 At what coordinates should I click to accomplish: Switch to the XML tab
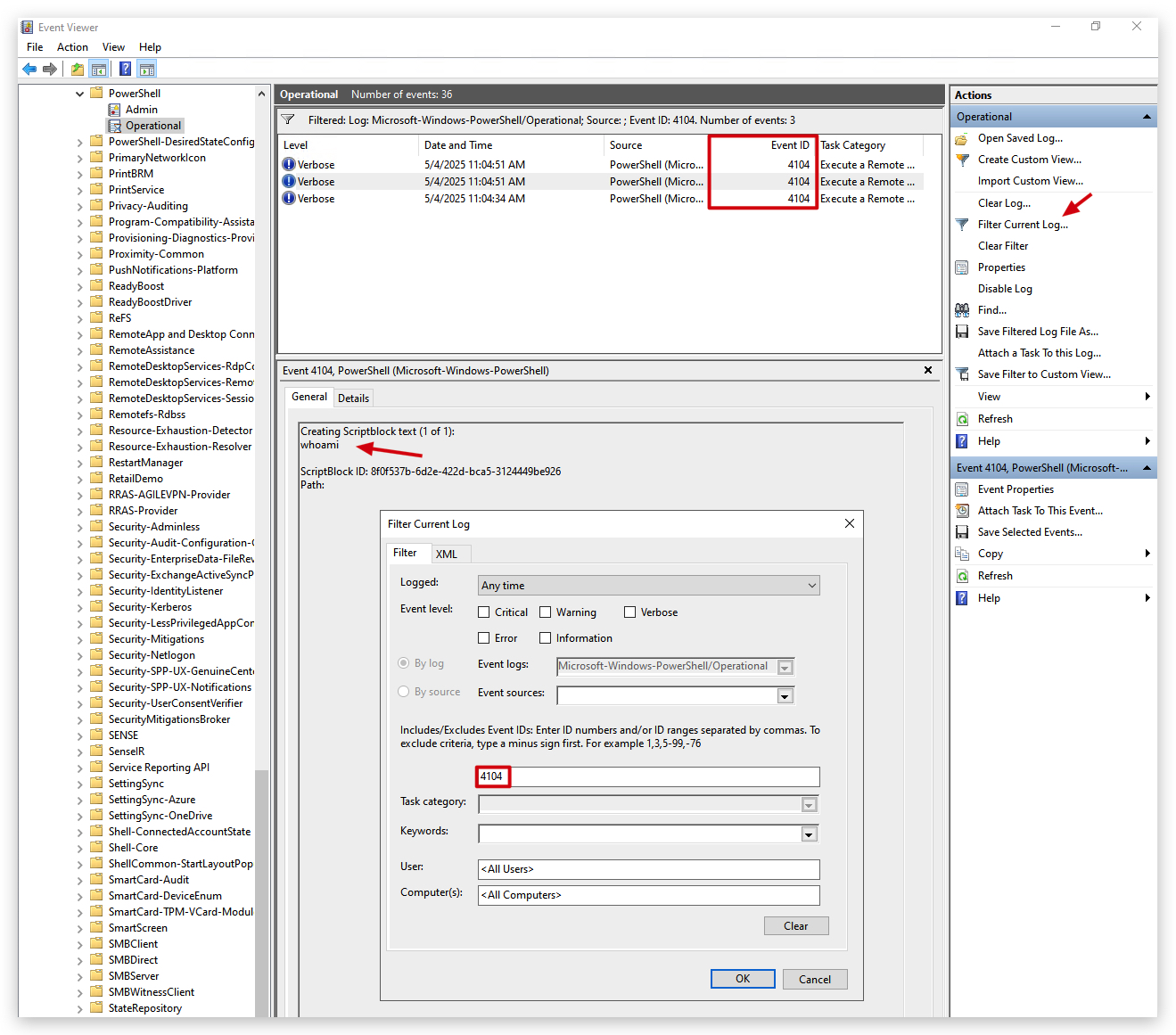(447, 554)
